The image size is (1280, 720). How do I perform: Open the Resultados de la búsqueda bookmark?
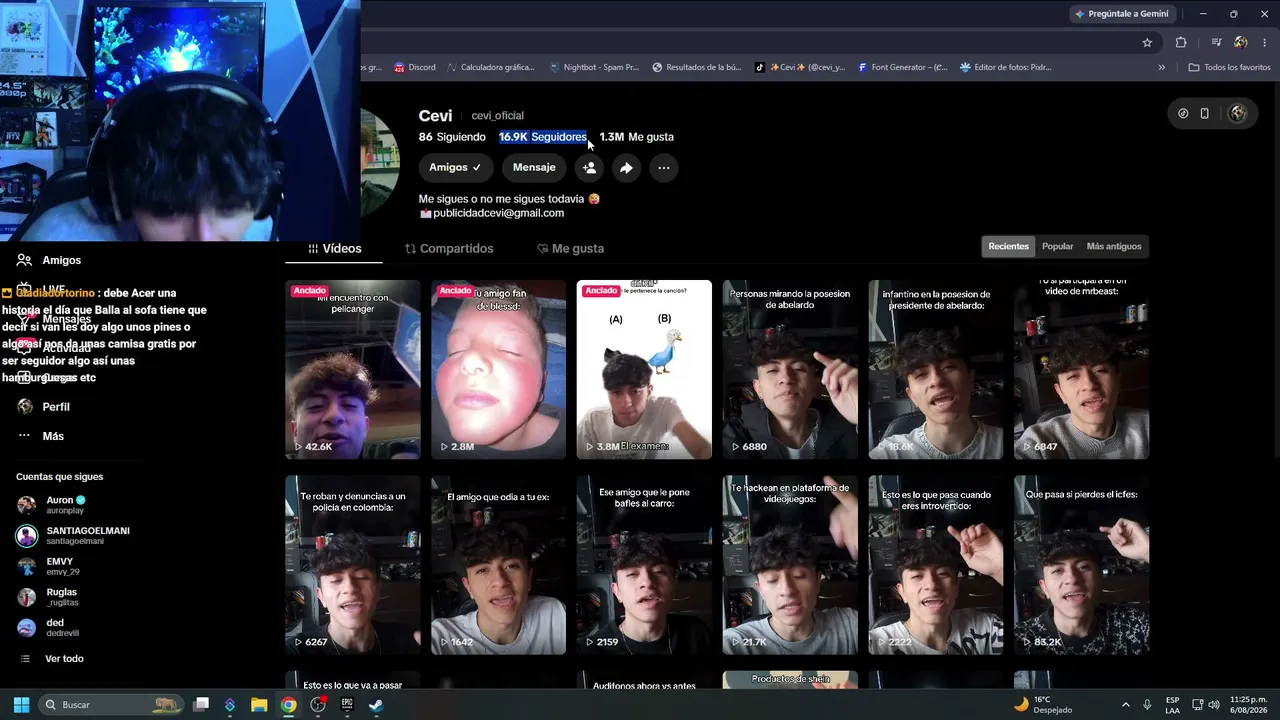[697, 67]
